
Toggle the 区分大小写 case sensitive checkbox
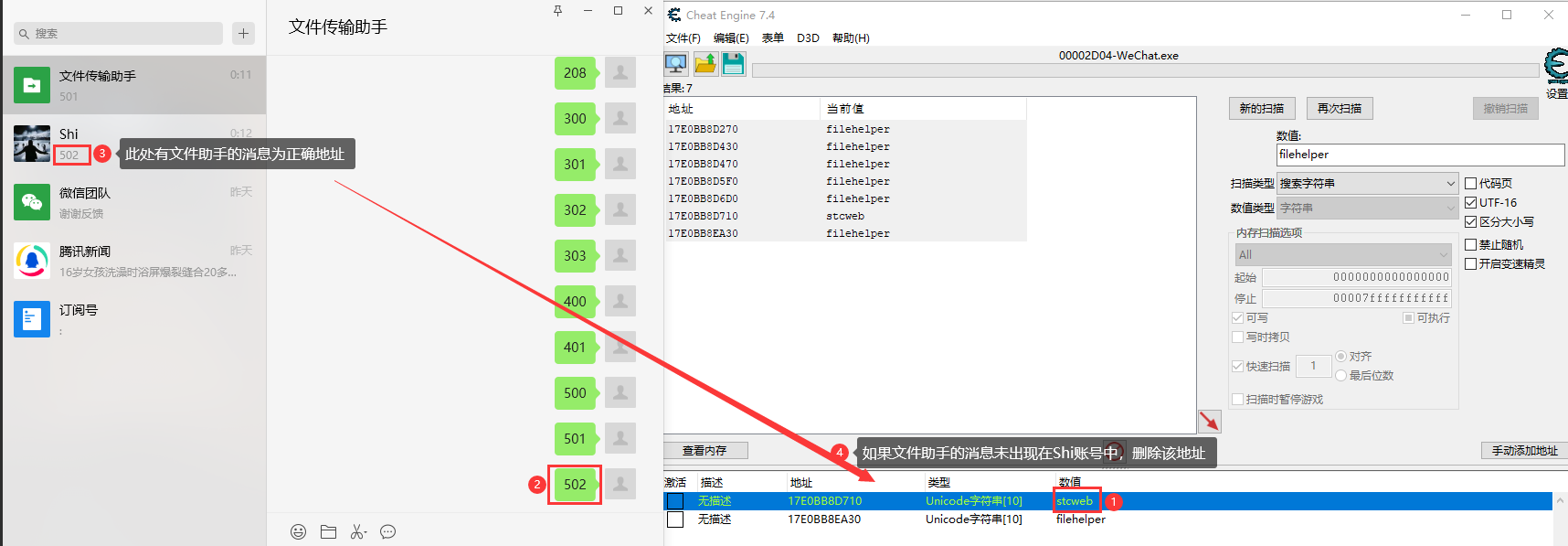coord(1471,221)
